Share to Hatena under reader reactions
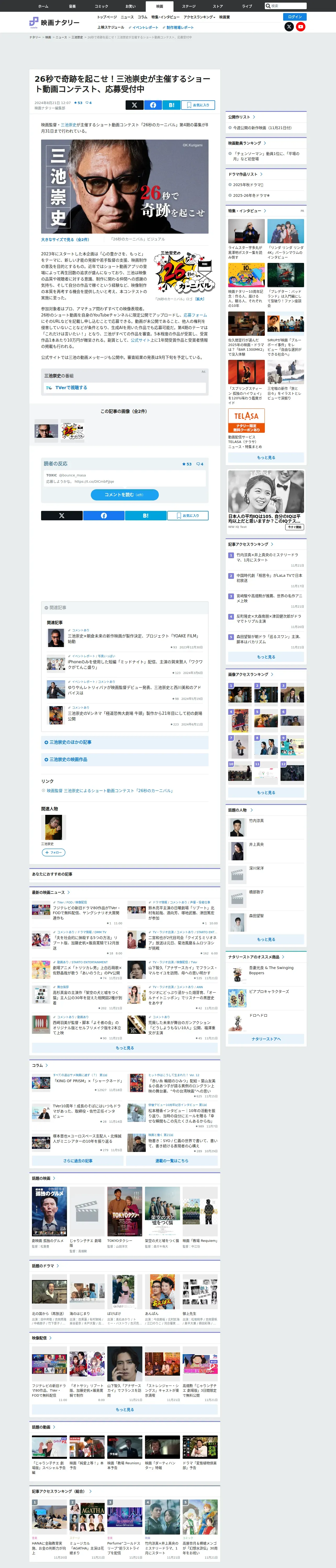Viewport: 336px width, 1568px height. click(146, 516)
